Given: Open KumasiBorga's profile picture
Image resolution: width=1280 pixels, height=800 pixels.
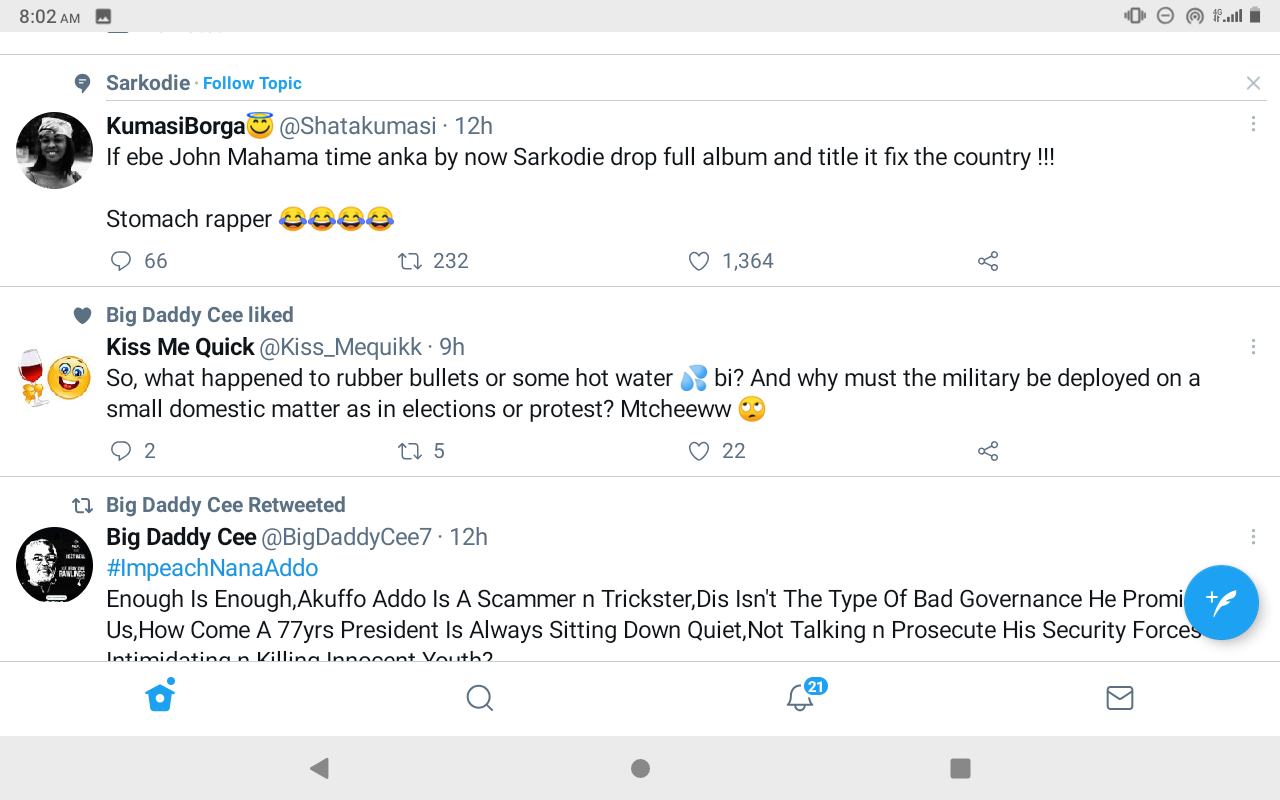Looking at the screenshot, I should tap(54, 150).
